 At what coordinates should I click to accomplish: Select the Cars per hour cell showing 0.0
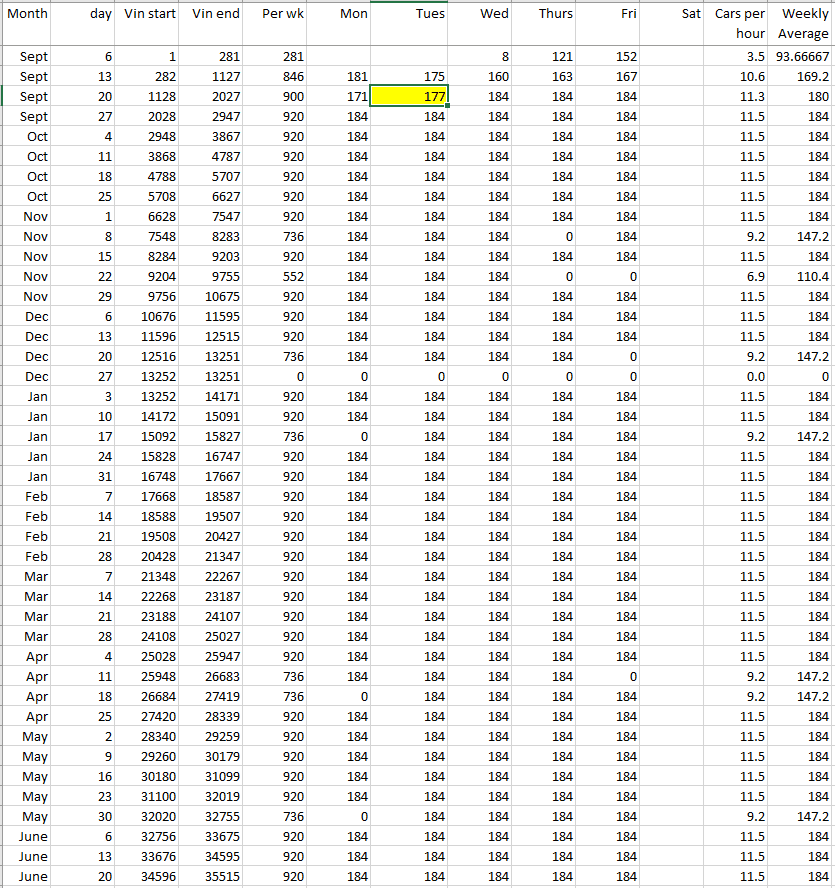point(740,377)
